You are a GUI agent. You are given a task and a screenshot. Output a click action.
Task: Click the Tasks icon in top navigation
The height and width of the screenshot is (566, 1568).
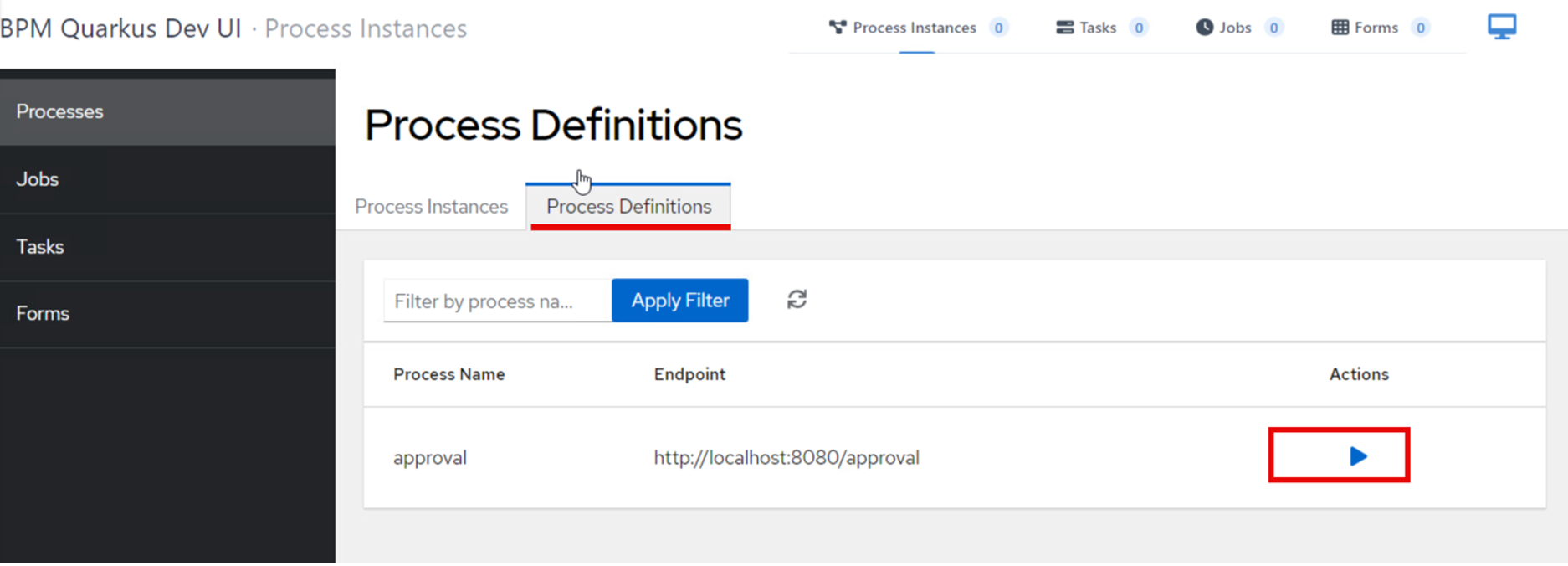(x=1064, y=28)
